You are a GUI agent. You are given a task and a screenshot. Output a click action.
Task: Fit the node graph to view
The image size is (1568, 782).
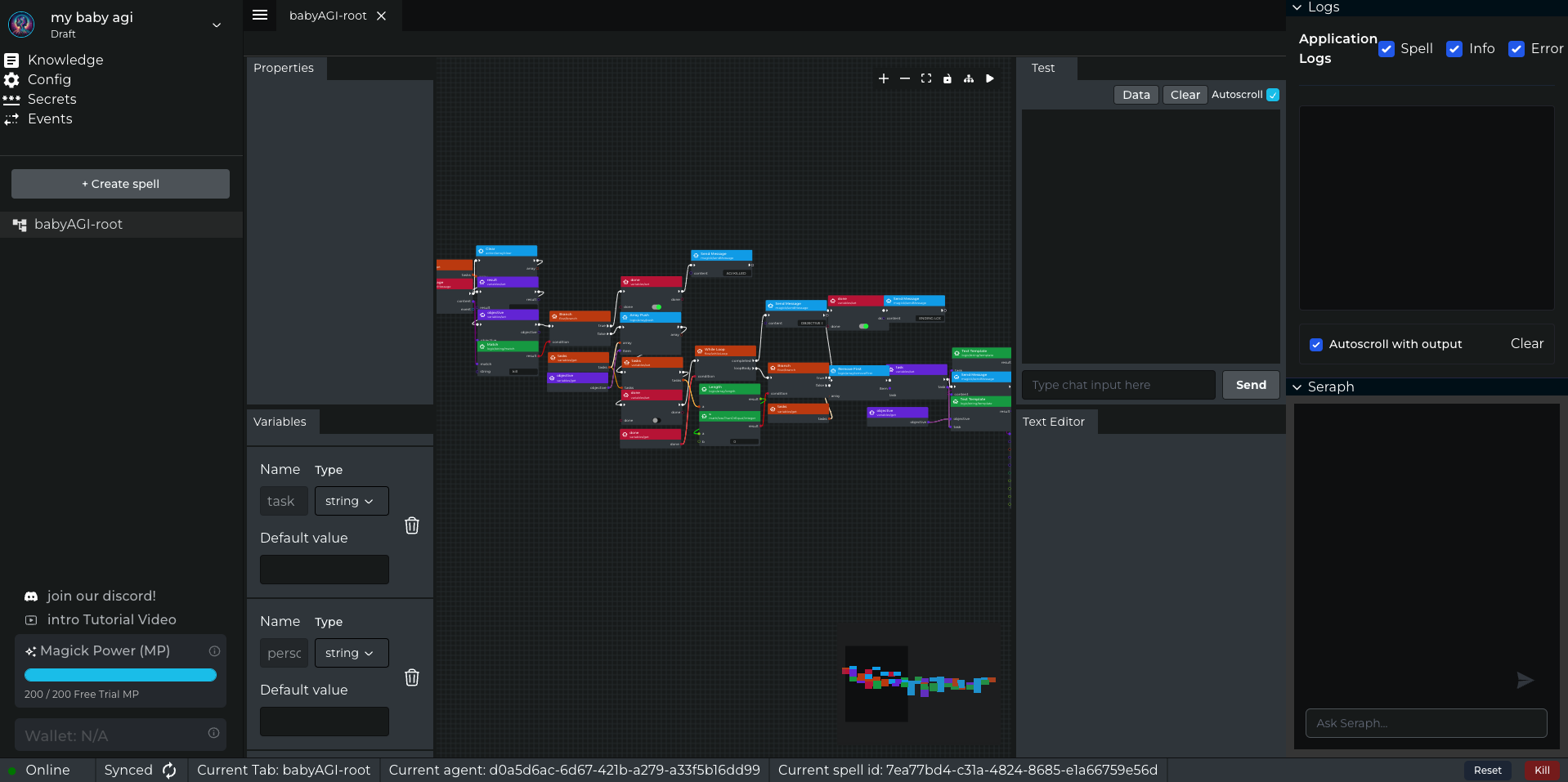925,78
